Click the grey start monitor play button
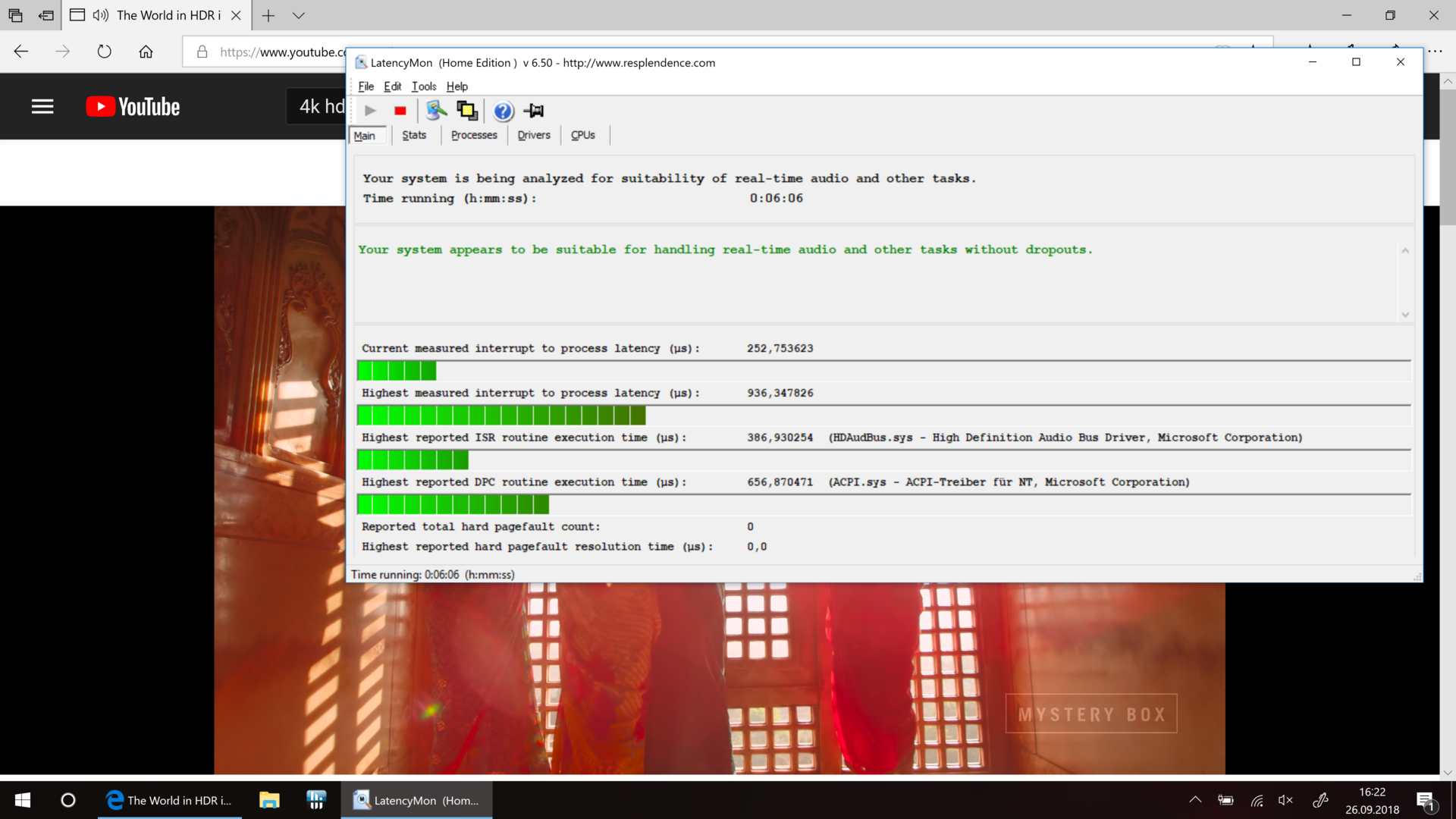Screen dimensions: 1456x819 (370, 111)
